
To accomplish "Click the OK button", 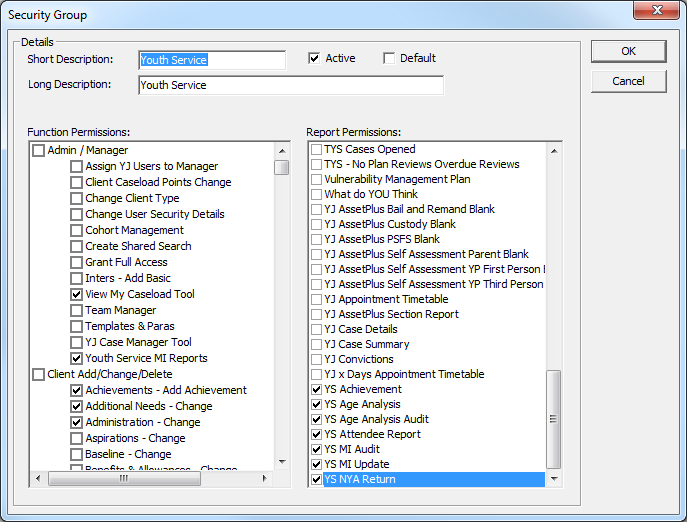I will pyautogui.click(x=628, y=51).
